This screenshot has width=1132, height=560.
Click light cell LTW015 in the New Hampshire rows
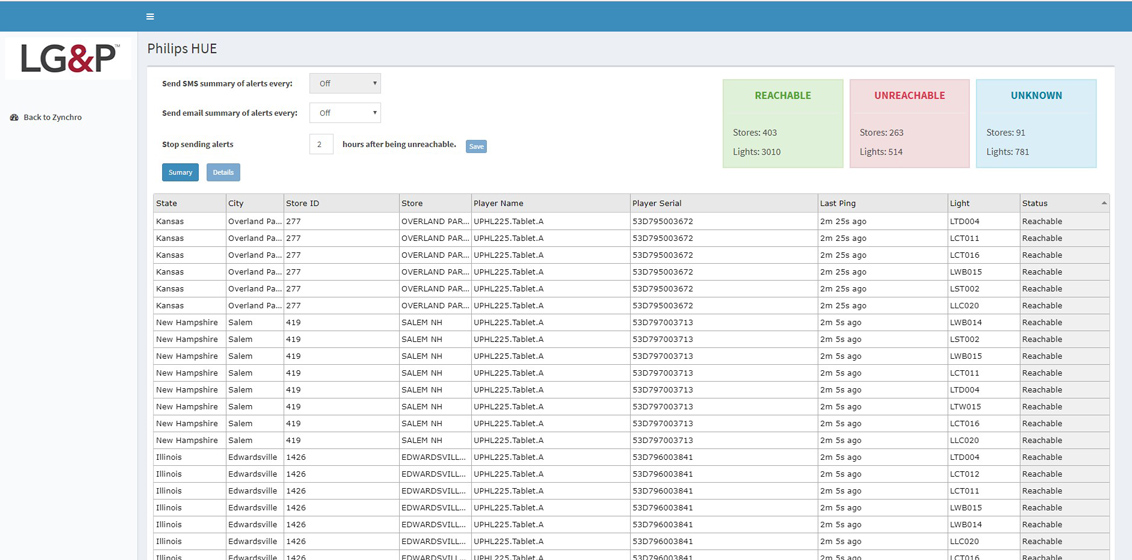tap(983, 407)
